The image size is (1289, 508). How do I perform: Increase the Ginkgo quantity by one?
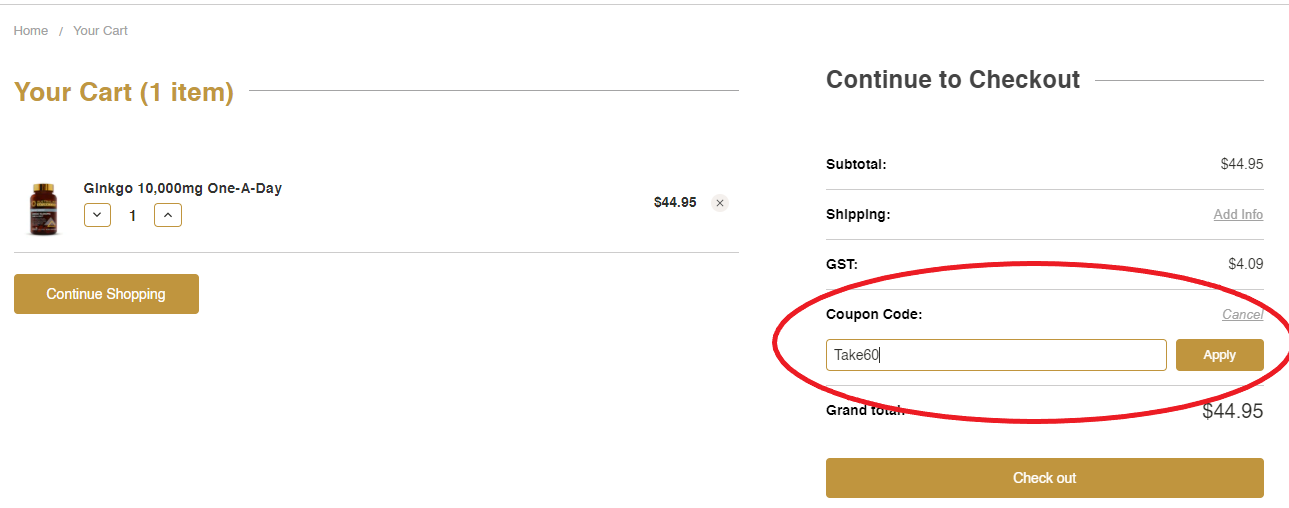pyautogui.click(x=168, y=215)
